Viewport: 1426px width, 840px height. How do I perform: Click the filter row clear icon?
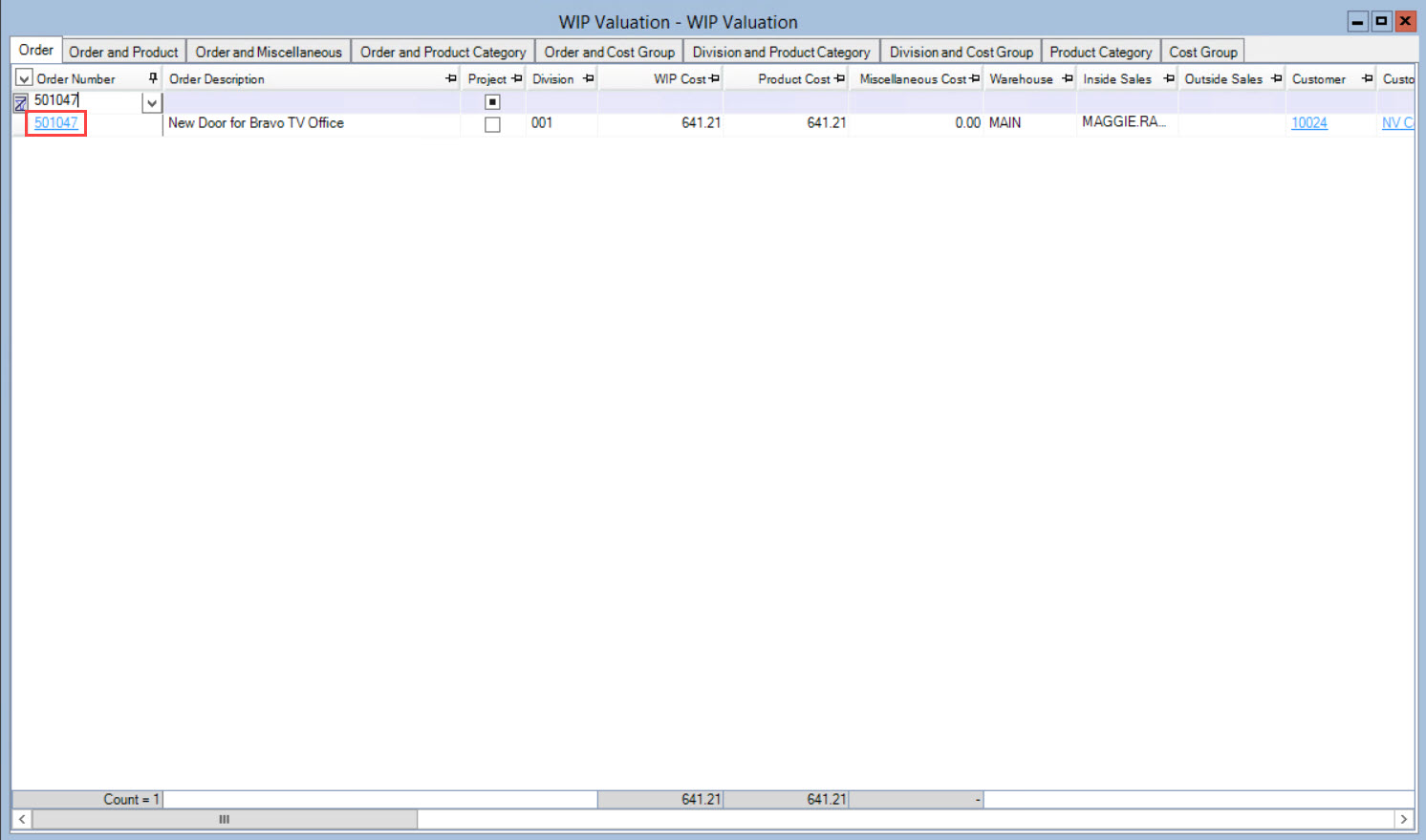[21, 102]
